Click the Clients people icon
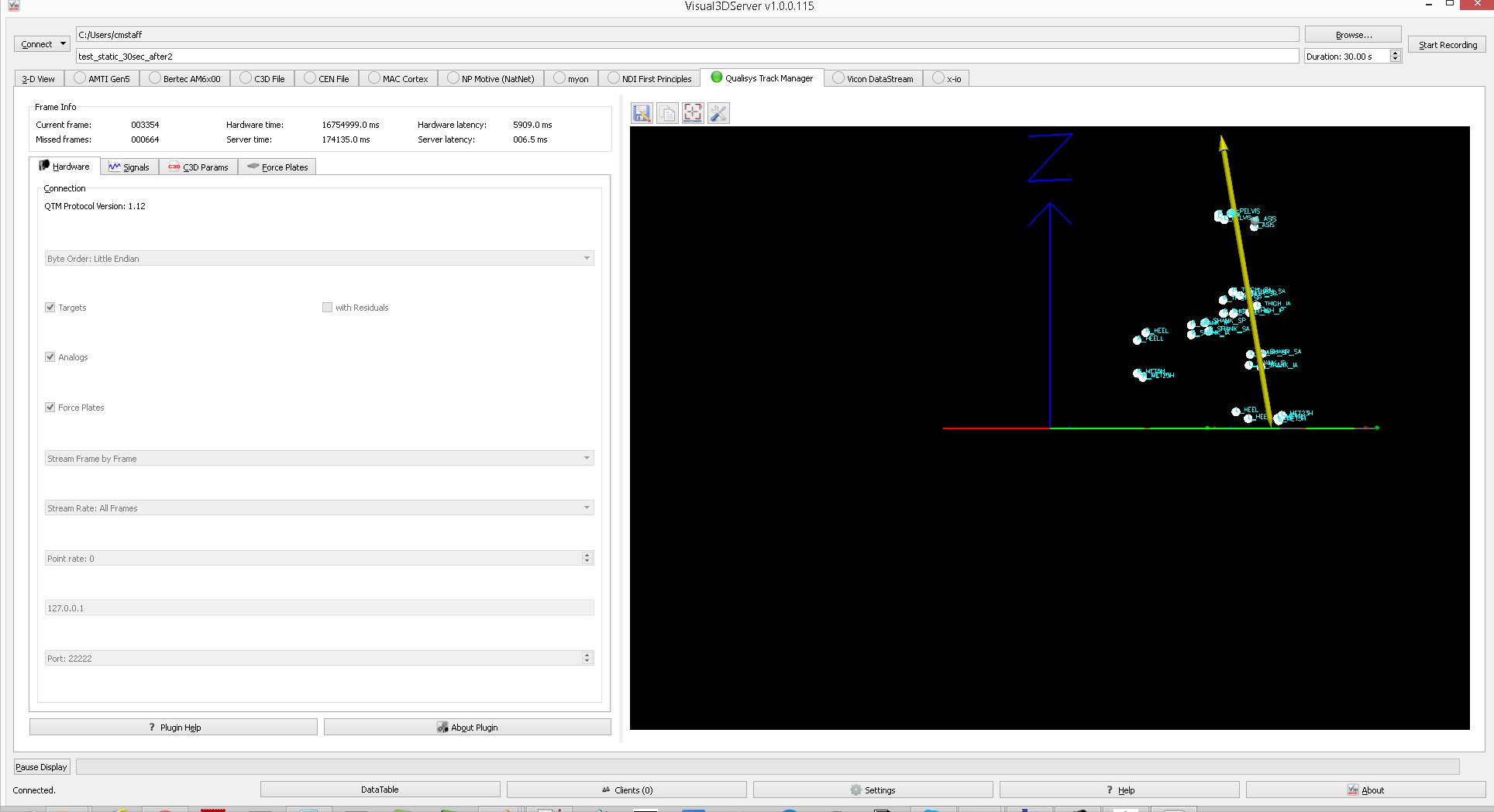This screenshot has width=1494, height=812. coord(606,790)
